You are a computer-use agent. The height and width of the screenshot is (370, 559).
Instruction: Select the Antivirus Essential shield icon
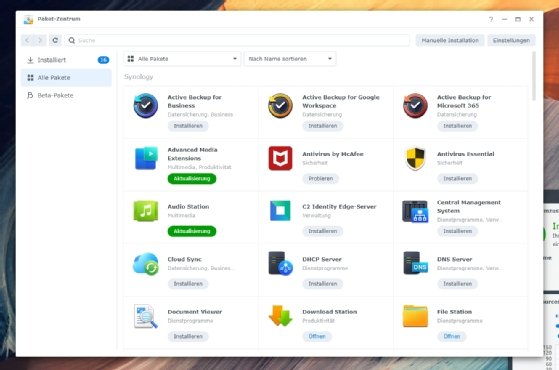415,158
